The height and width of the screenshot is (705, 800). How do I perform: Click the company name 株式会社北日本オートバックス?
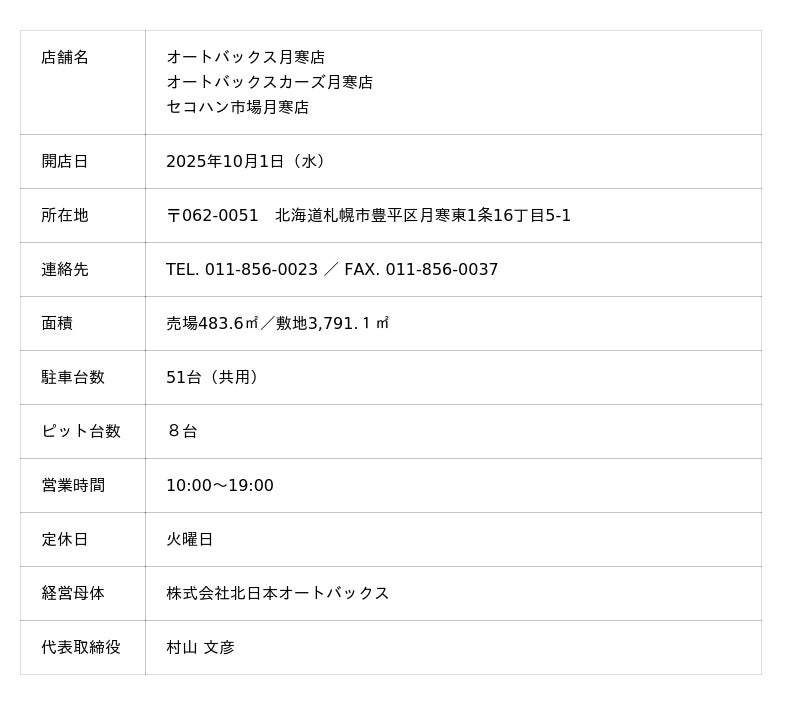click(278, 594)
